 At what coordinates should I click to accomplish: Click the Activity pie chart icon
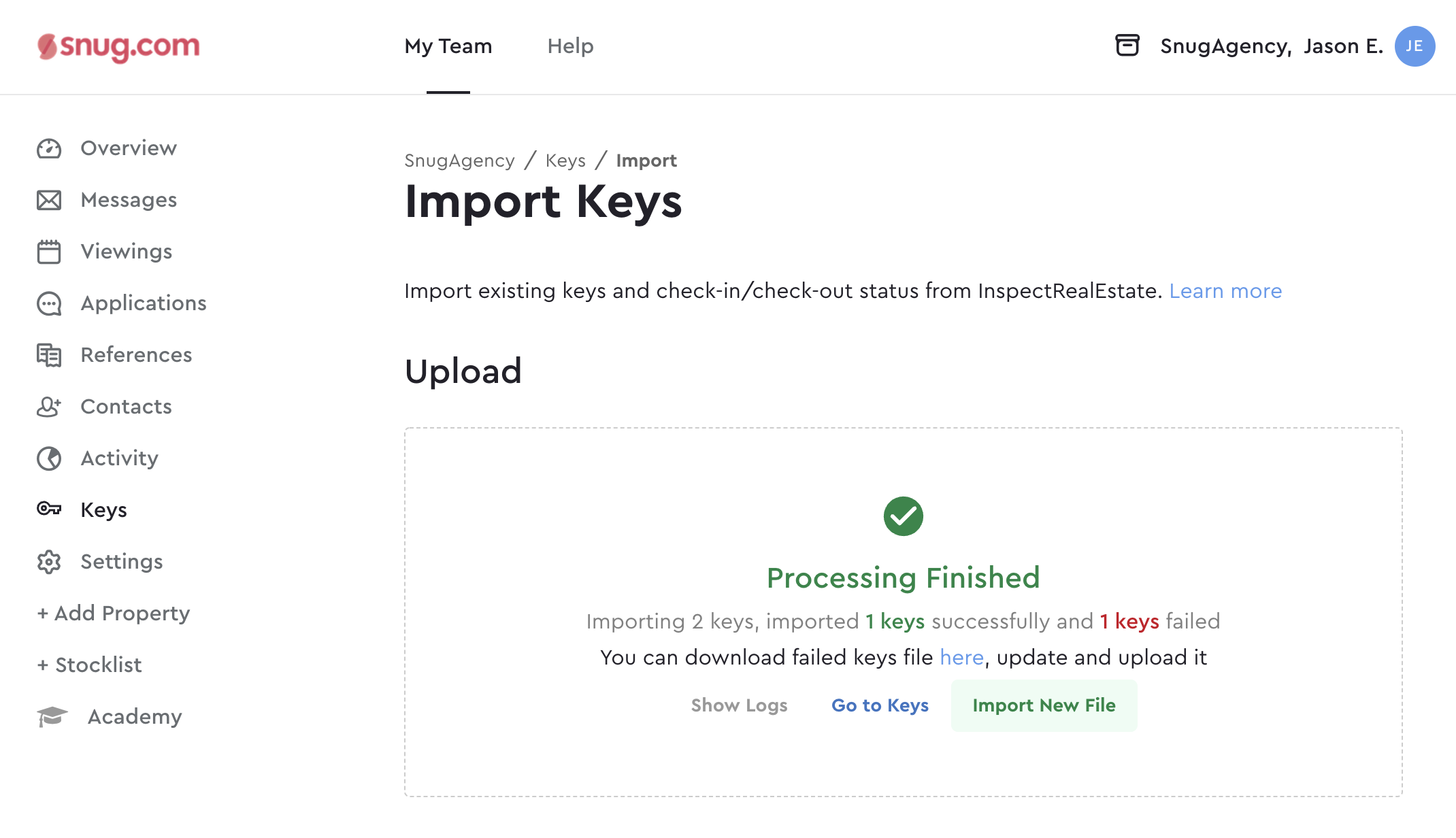pos(49,458)
